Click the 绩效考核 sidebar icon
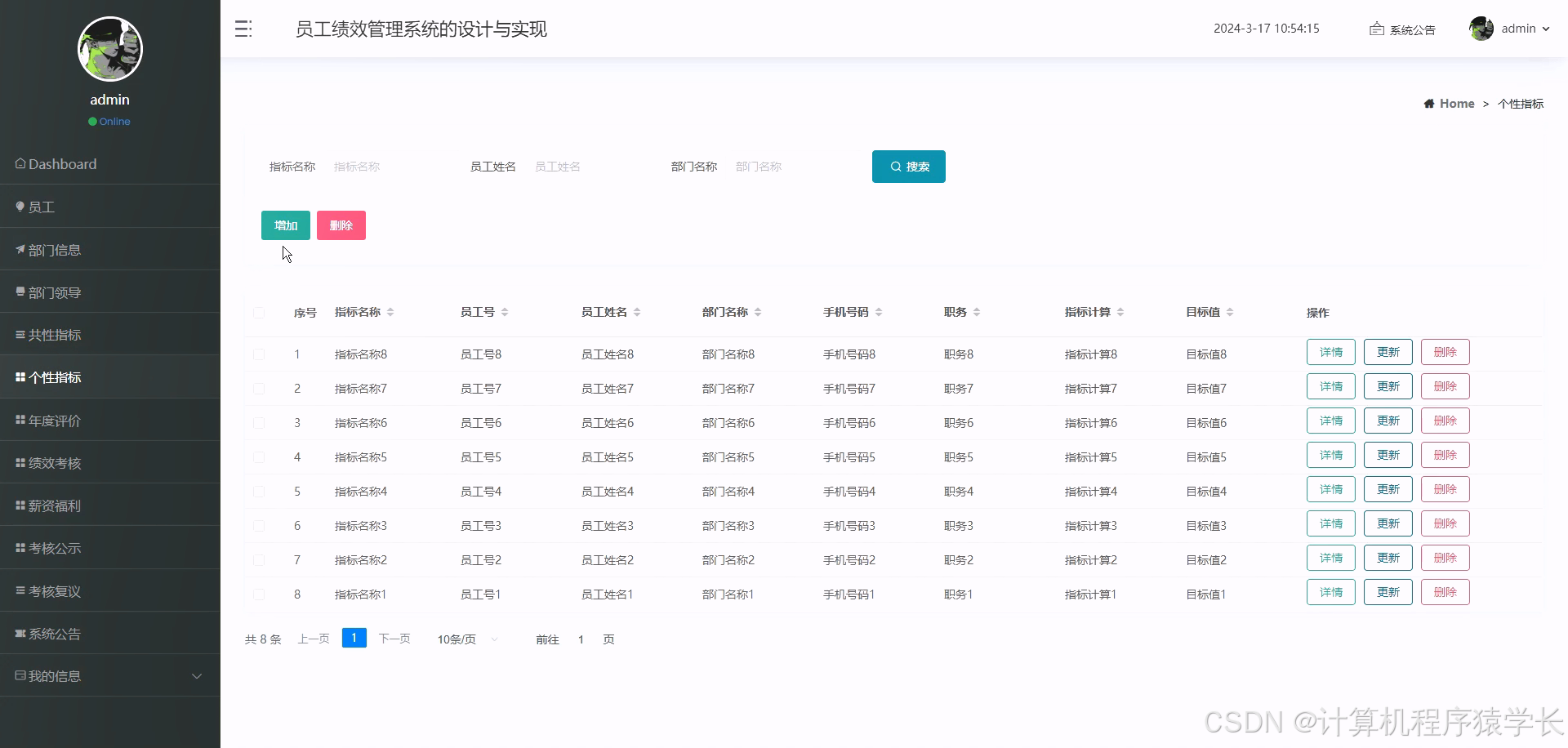The image size is (1568, 748). (20, 462)
